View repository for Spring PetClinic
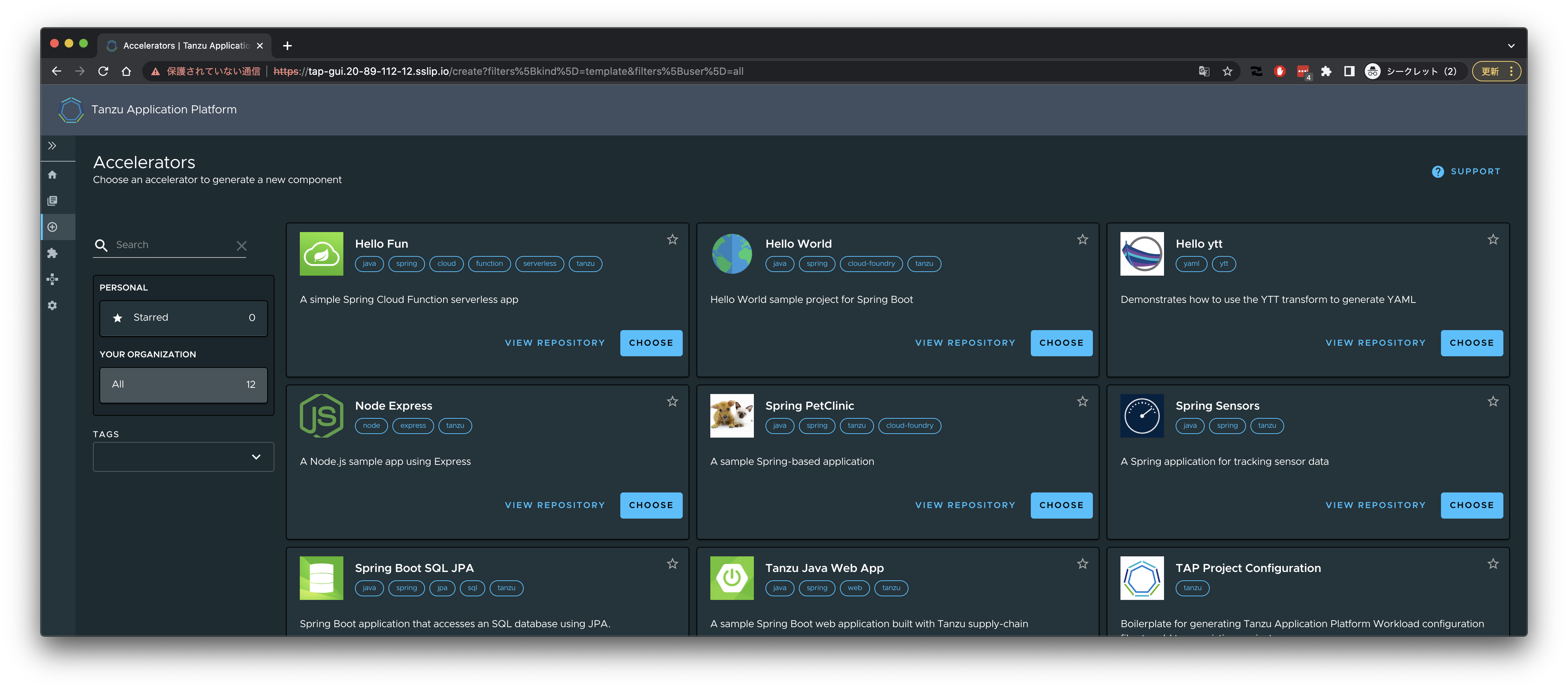 (x=965, y=505)
